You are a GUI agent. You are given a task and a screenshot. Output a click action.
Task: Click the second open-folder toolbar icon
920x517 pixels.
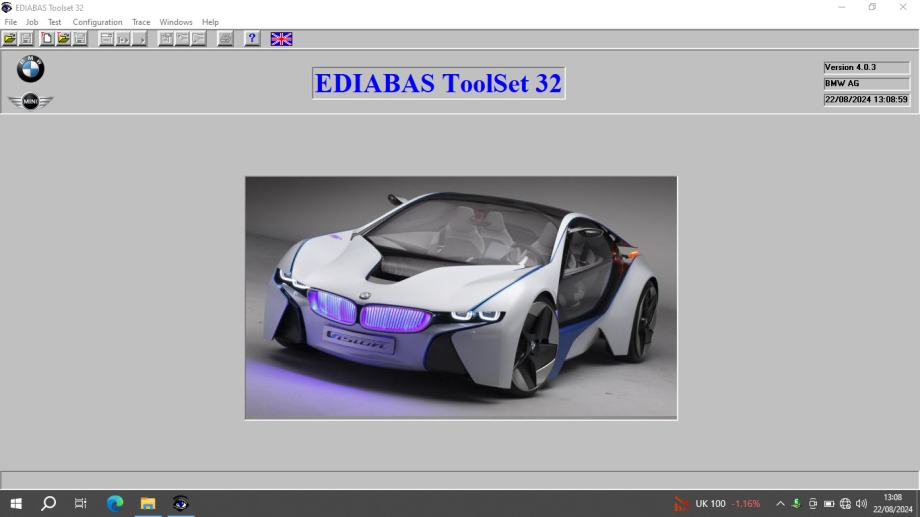(63, 39)
